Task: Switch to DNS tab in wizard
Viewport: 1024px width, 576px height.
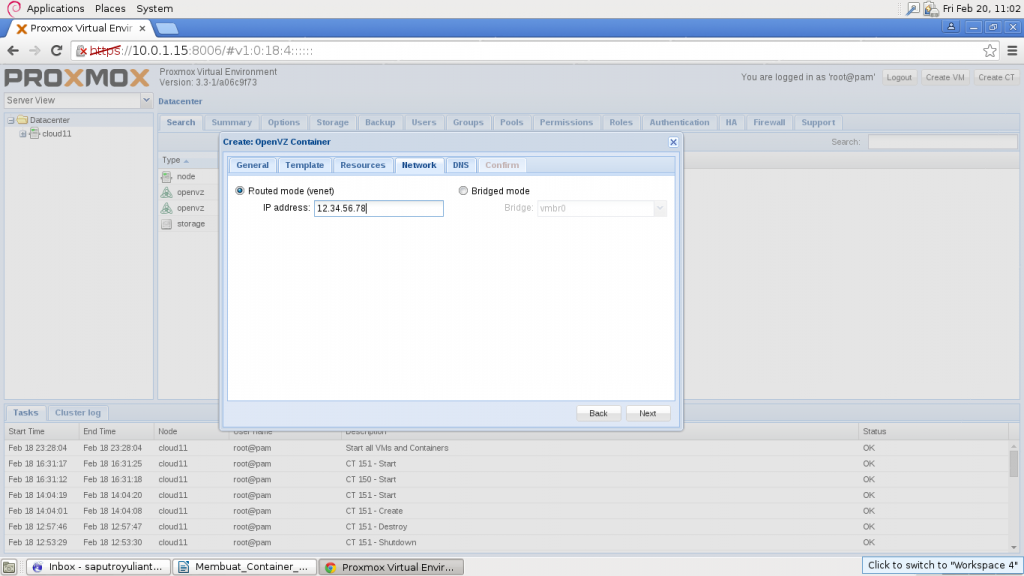Action: [x=461, y=165]
